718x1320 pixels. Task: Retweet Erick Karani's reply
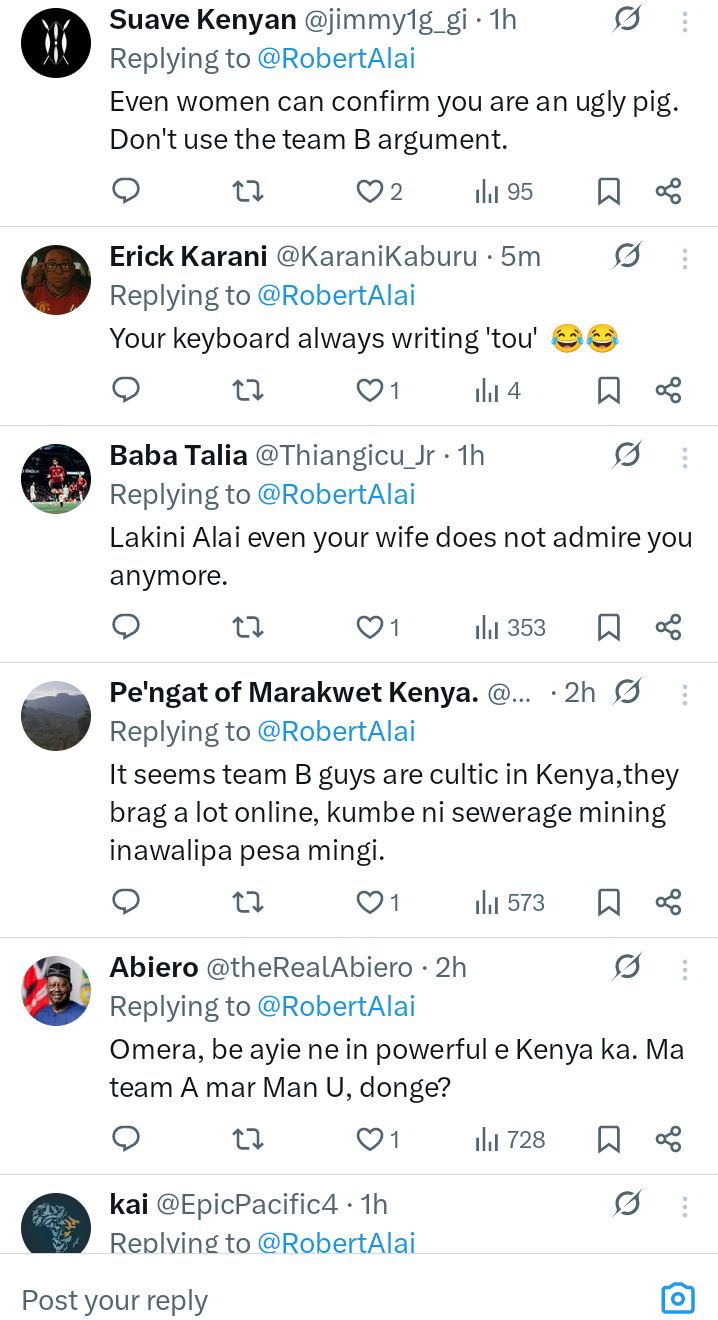pyautogui.click(x=247, y=390)
